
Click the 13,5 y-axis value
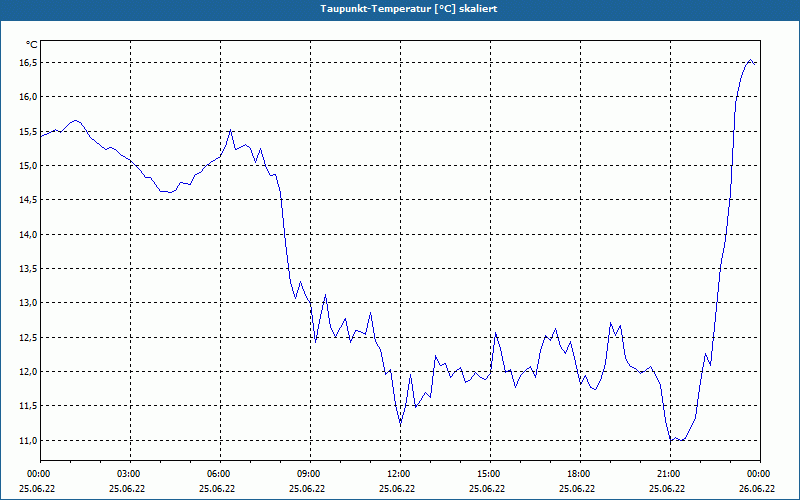[x=28, y=268]
